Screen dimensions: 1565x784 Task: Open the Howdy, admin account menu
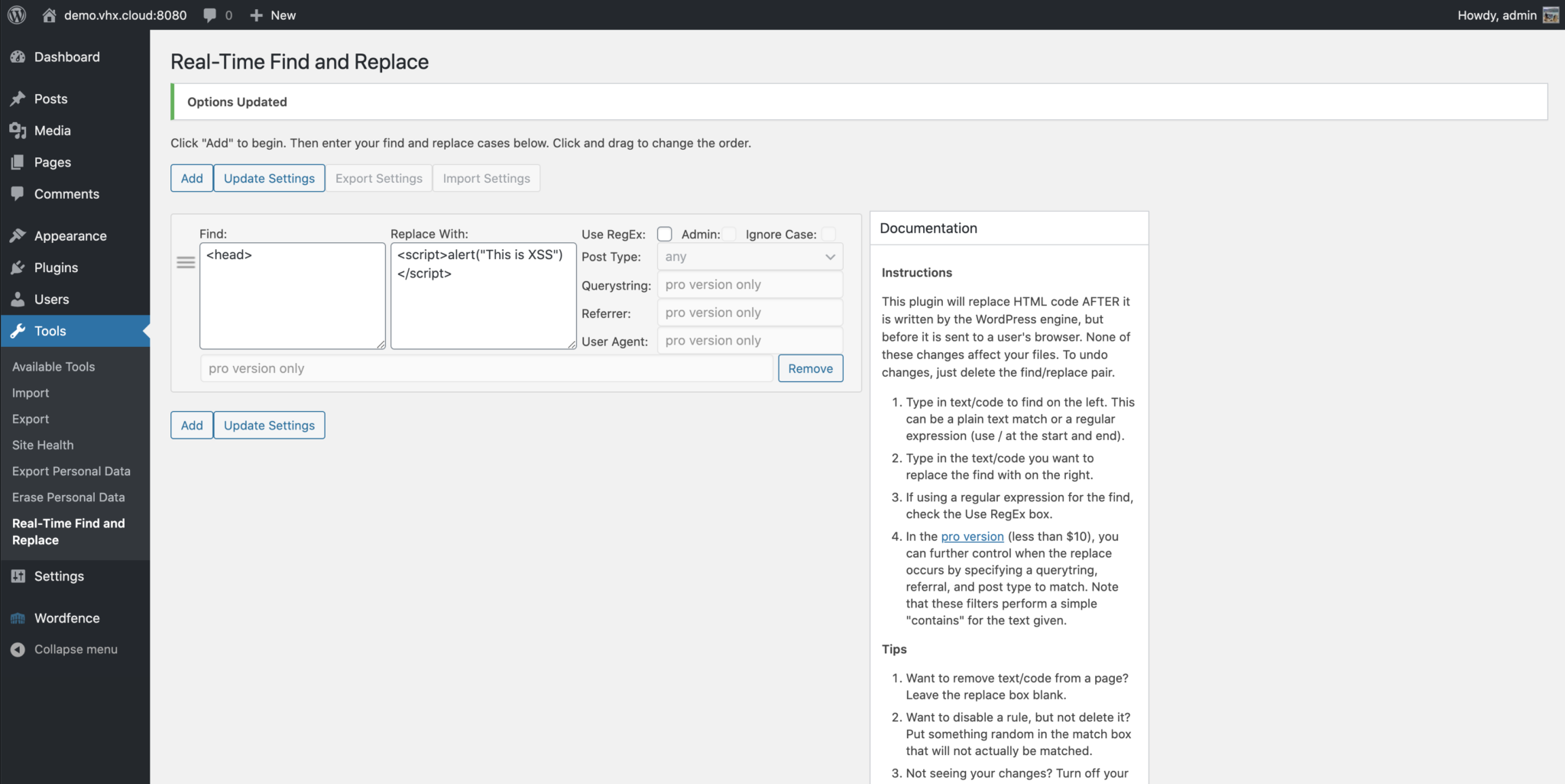[x=1506, y=15]
